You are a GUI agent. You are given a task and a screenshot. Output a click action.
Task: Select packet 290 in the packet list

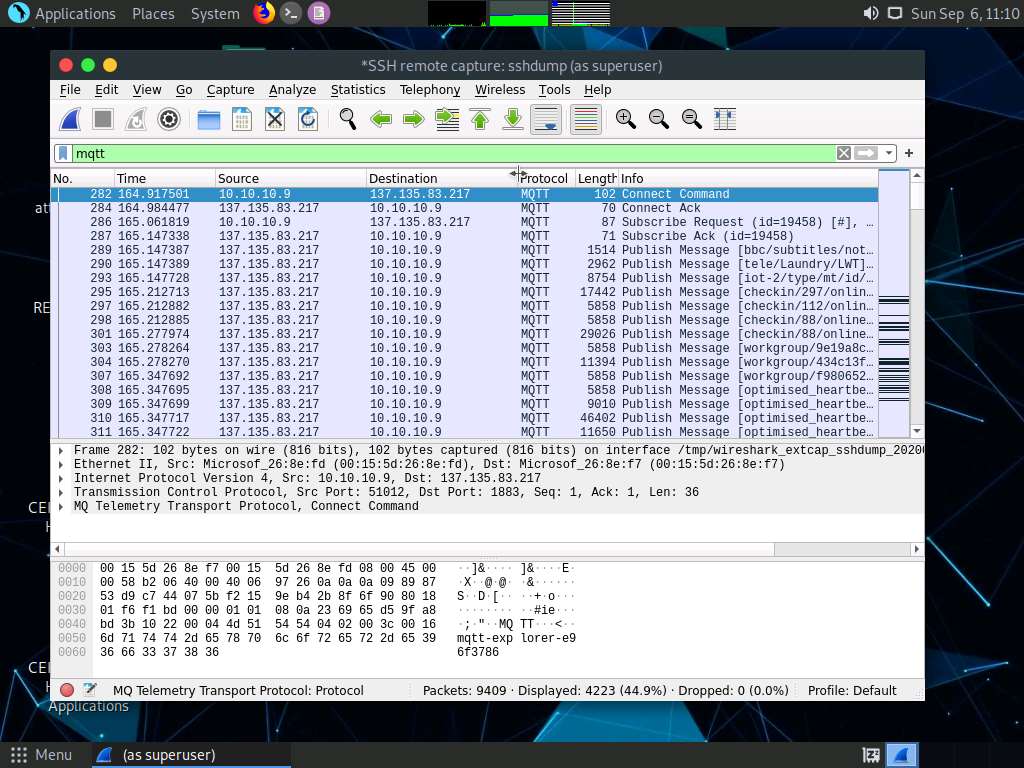[400, 264]
